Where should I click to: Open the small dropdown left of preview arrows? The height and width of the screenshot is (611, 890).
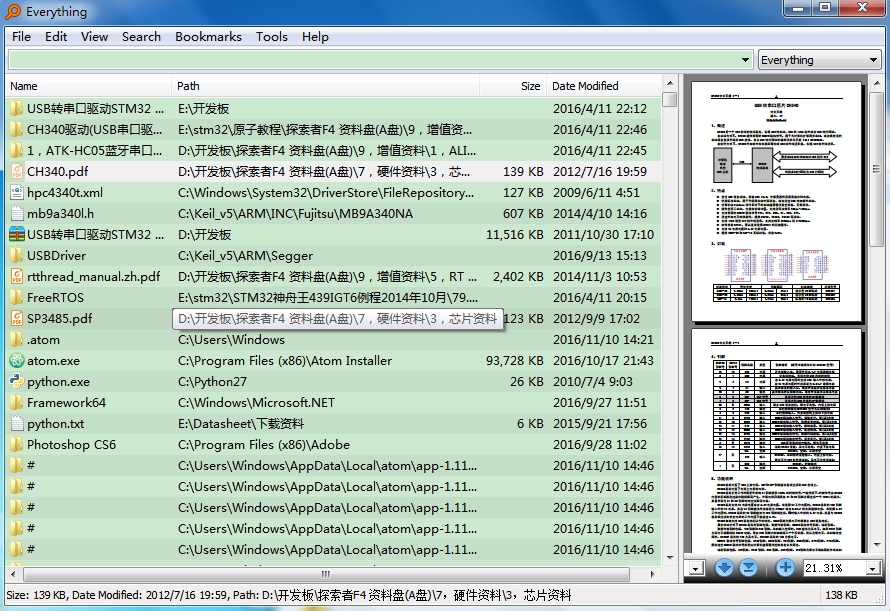click(696, 568)
